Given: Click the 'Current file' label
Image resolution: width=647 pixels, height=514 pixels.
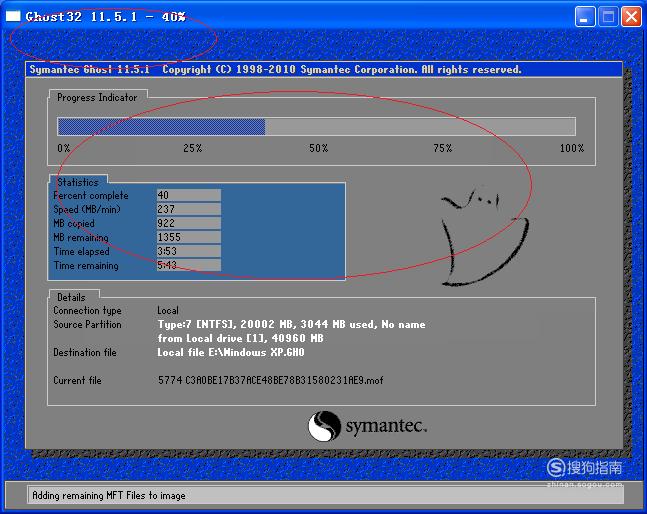Looking at the screenshot, I should pyautogui.click(x=77, y=380).
